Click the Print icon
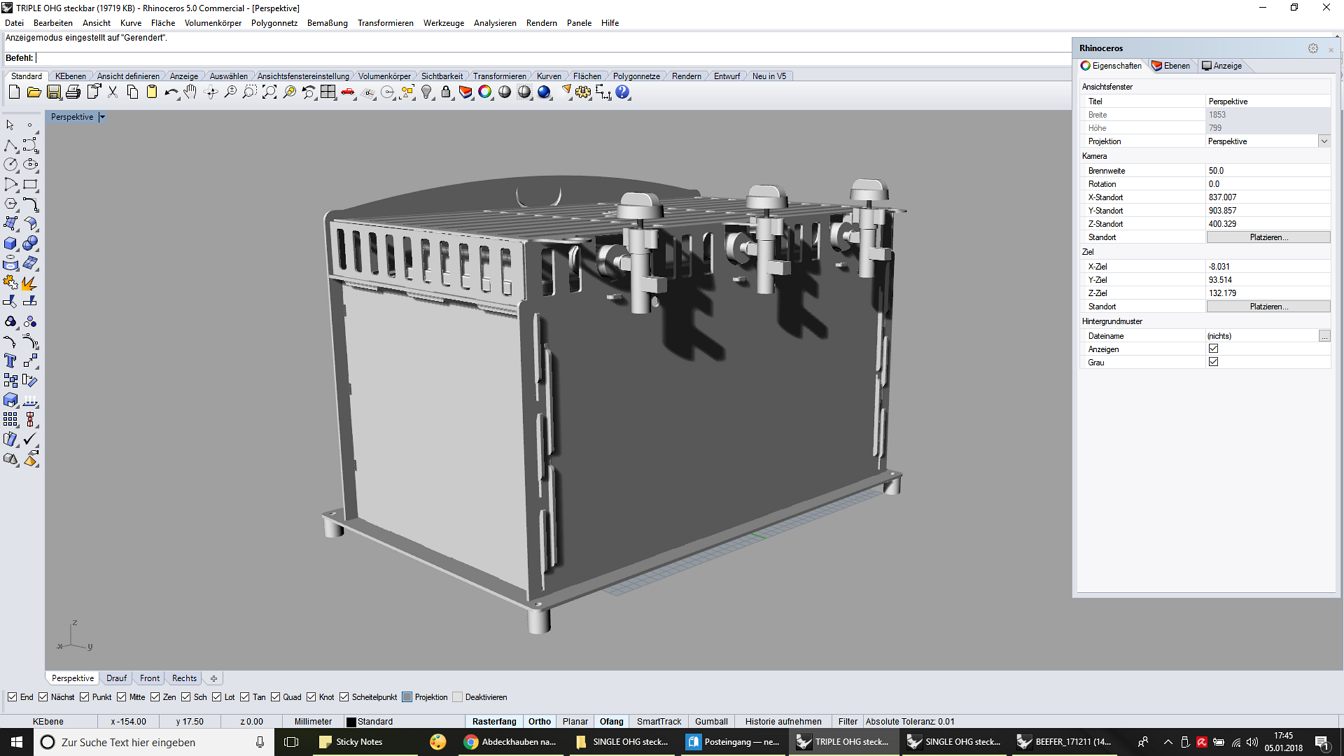 click(x=73, y=92)
